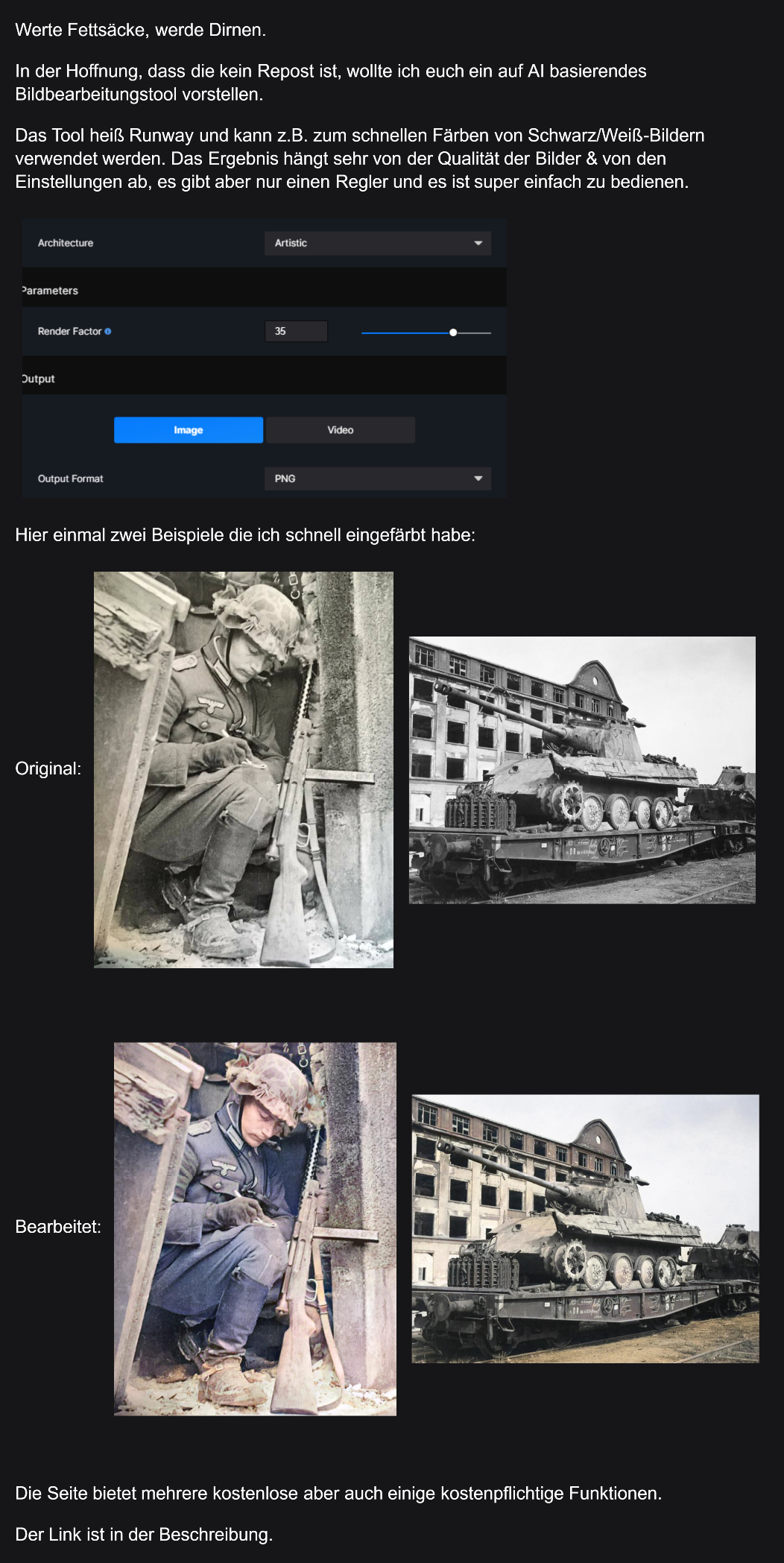
Task: View the colorized tank on railcar photo
Action: 585,1228
